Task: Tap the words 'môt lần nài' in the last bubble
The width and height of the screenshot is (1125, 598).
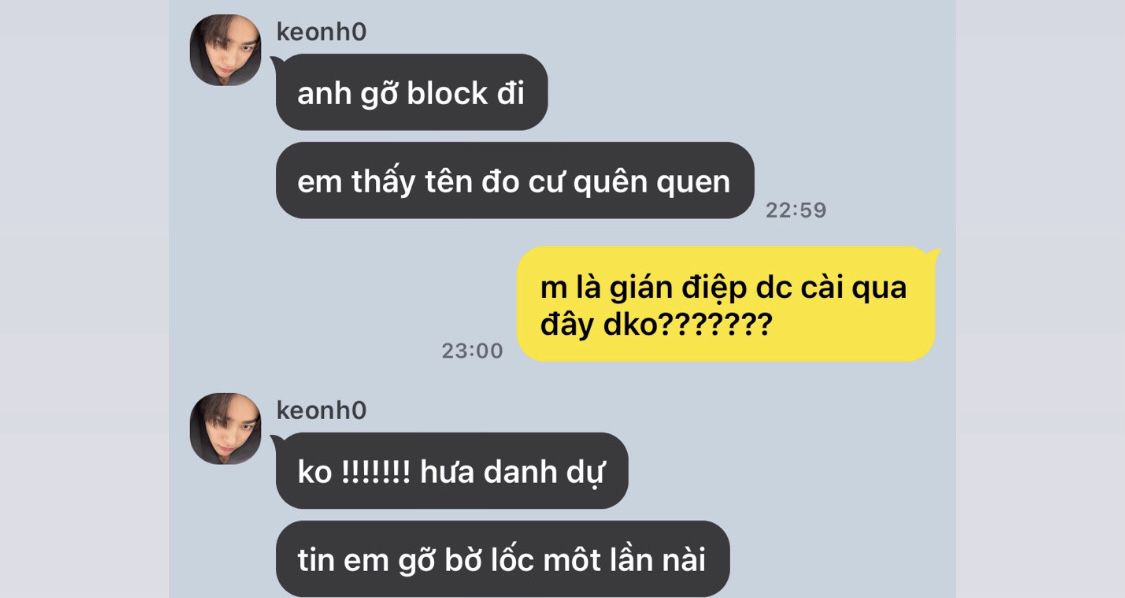Action: pyautogui.click(x=624, y=560)
